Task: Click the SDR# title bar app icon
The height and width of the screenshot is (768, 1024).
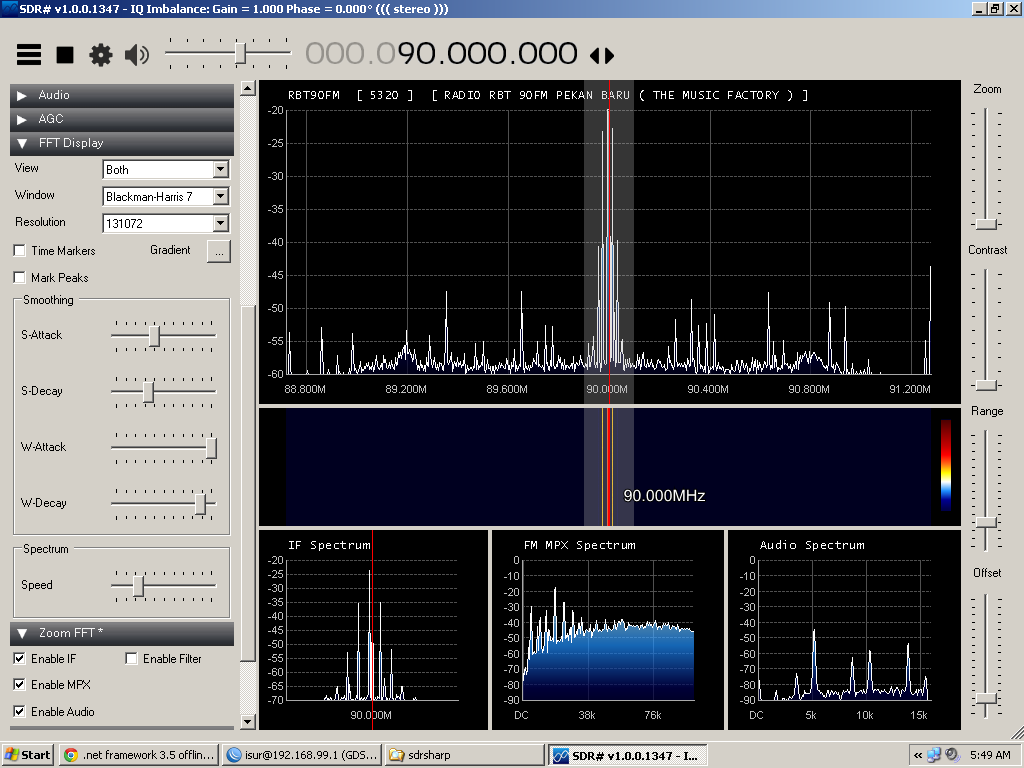Action: point(8,8)
